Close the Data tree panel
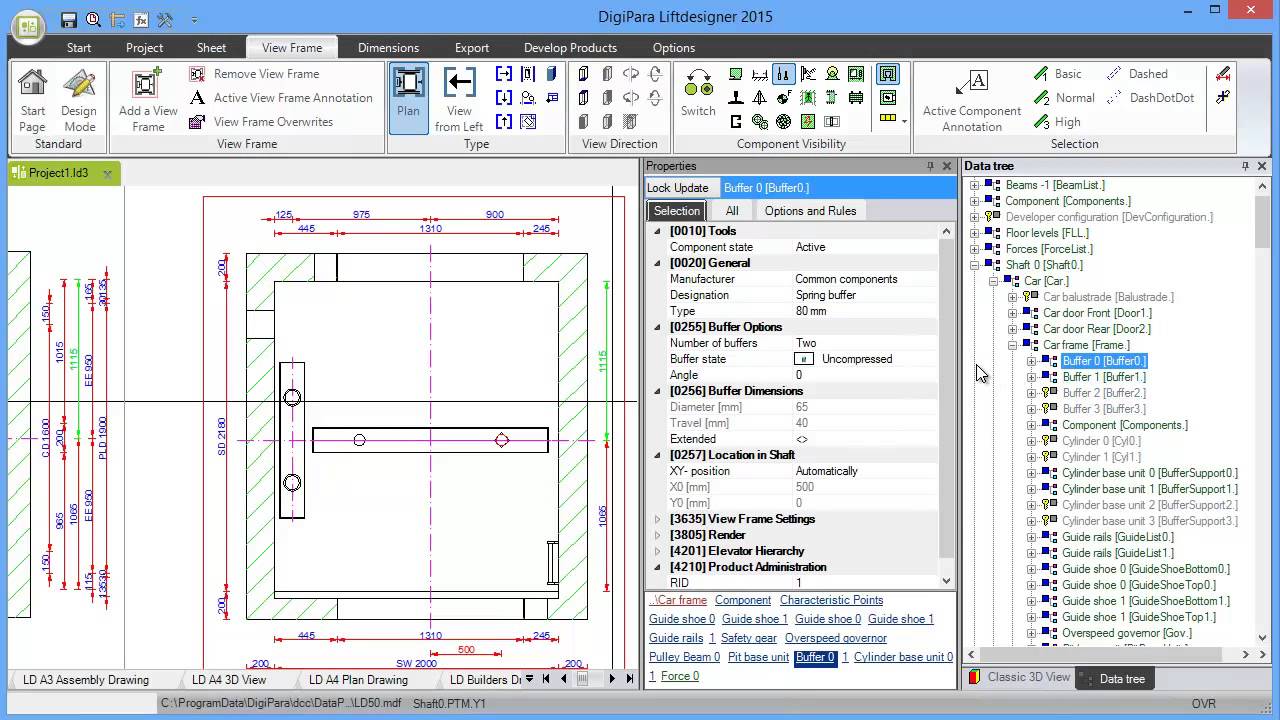 pos(1262,166)
